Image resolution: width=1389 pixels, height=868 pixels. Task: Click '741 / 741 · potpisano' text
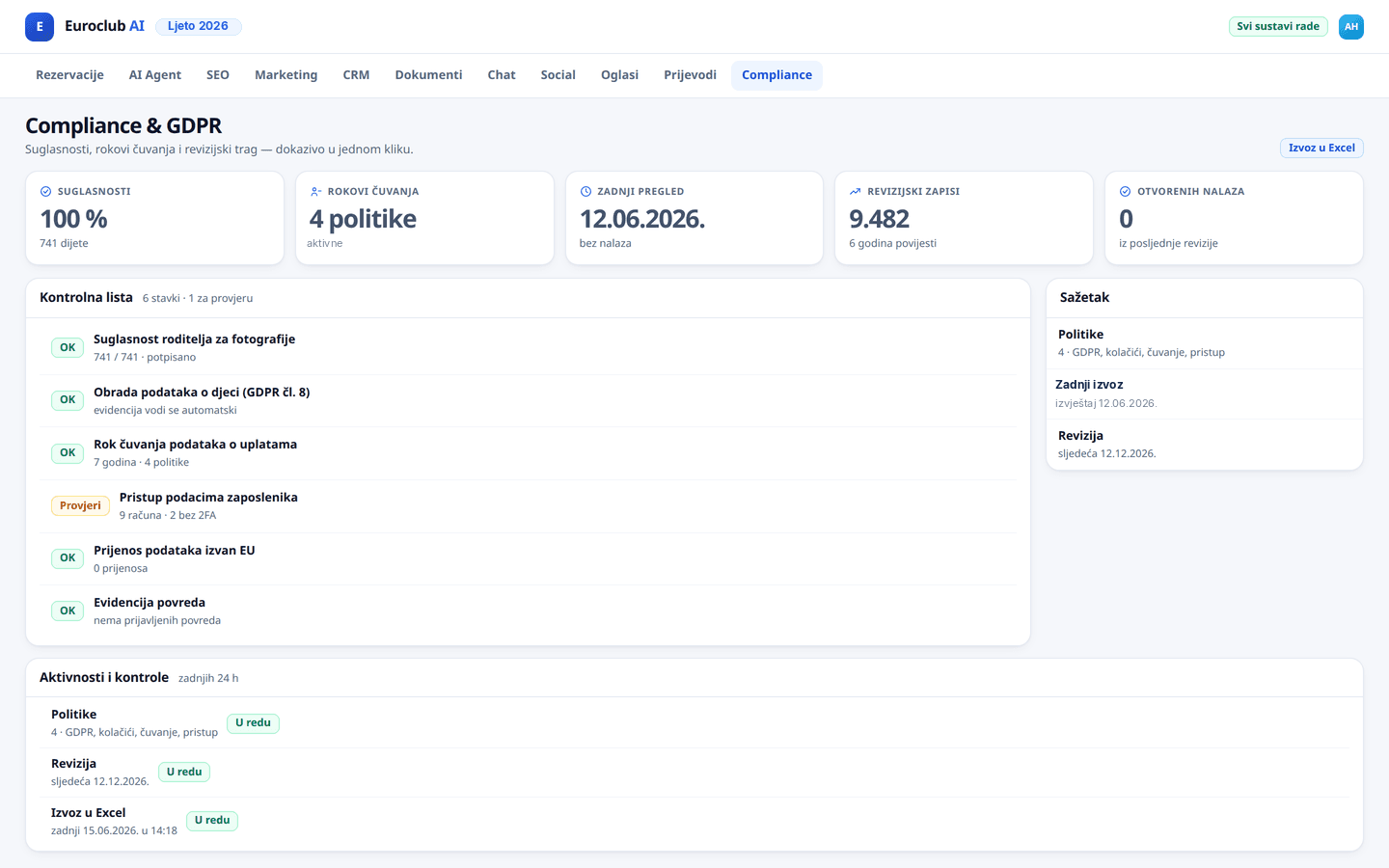(x=145, y=358)
